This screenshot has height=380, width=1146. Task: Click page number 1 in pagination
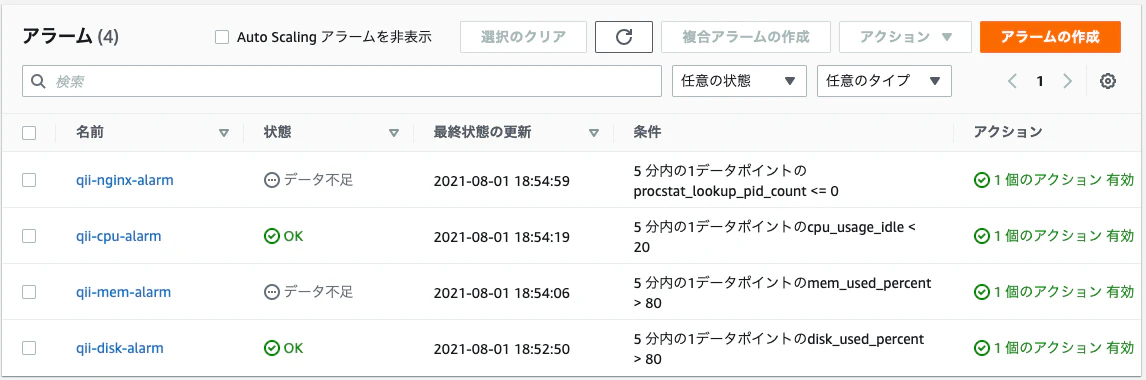[x=1039, y=81]
